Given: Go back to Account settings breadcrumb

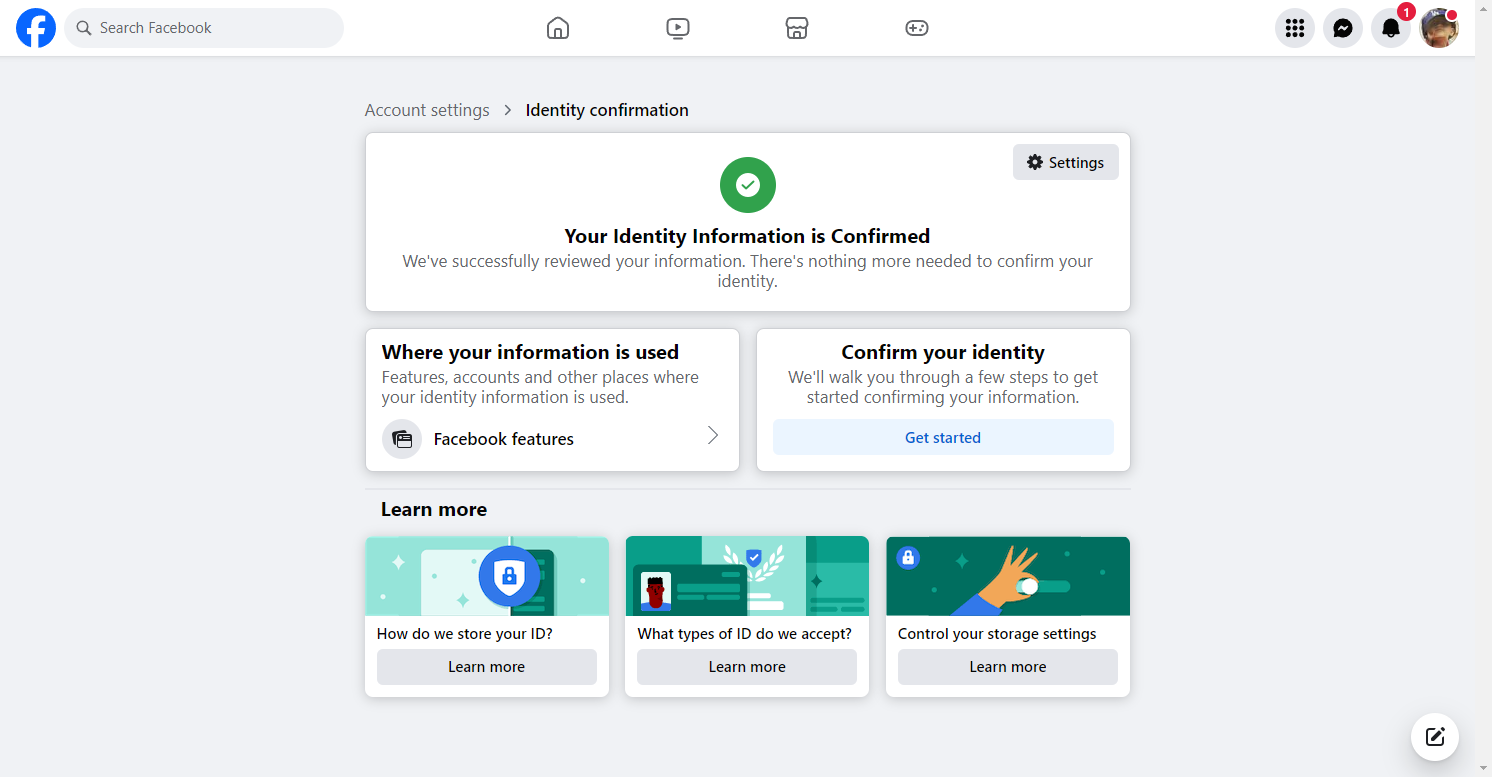Looking at the screenshot, I should tap(427, 110).
